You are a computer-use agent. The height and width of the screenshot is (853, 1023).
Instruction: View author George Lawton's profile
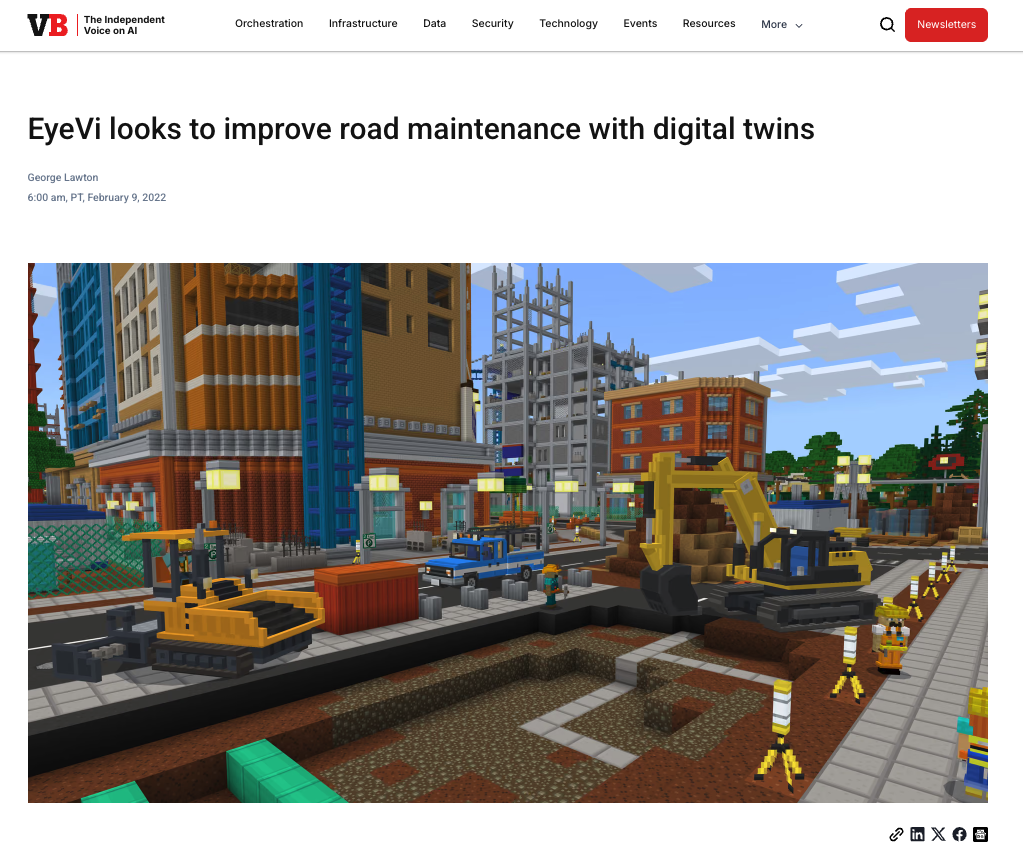pos(63,178)
